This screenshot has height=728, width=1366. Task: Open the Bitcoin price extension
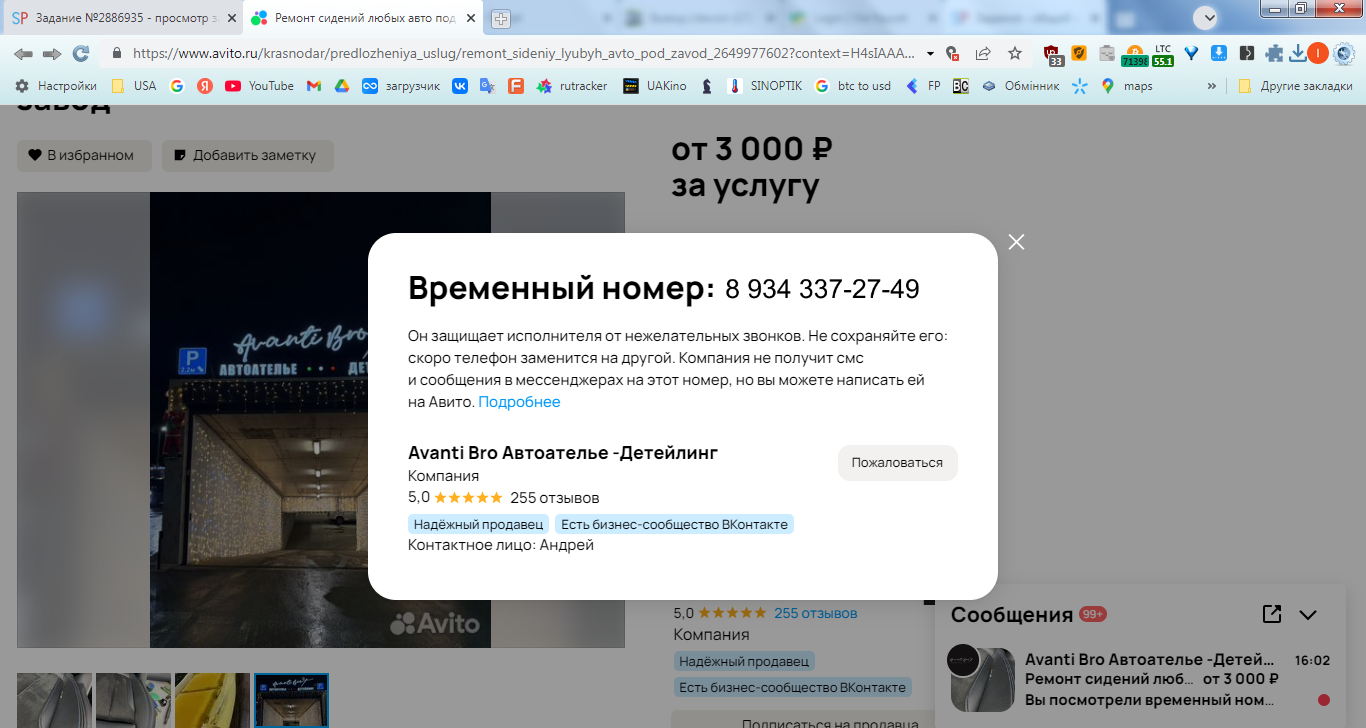tap(1134, 54)
